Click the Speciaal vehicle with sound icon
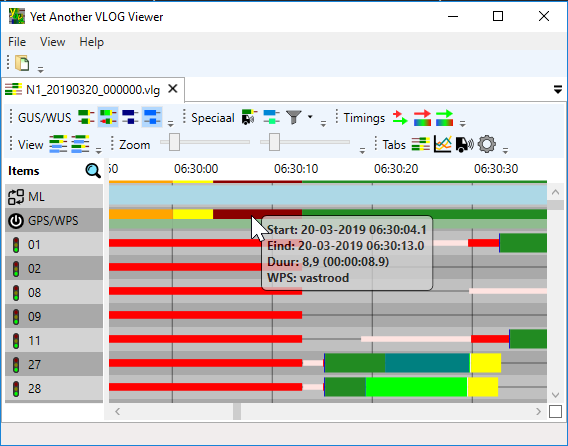 [x=249, y=117]
